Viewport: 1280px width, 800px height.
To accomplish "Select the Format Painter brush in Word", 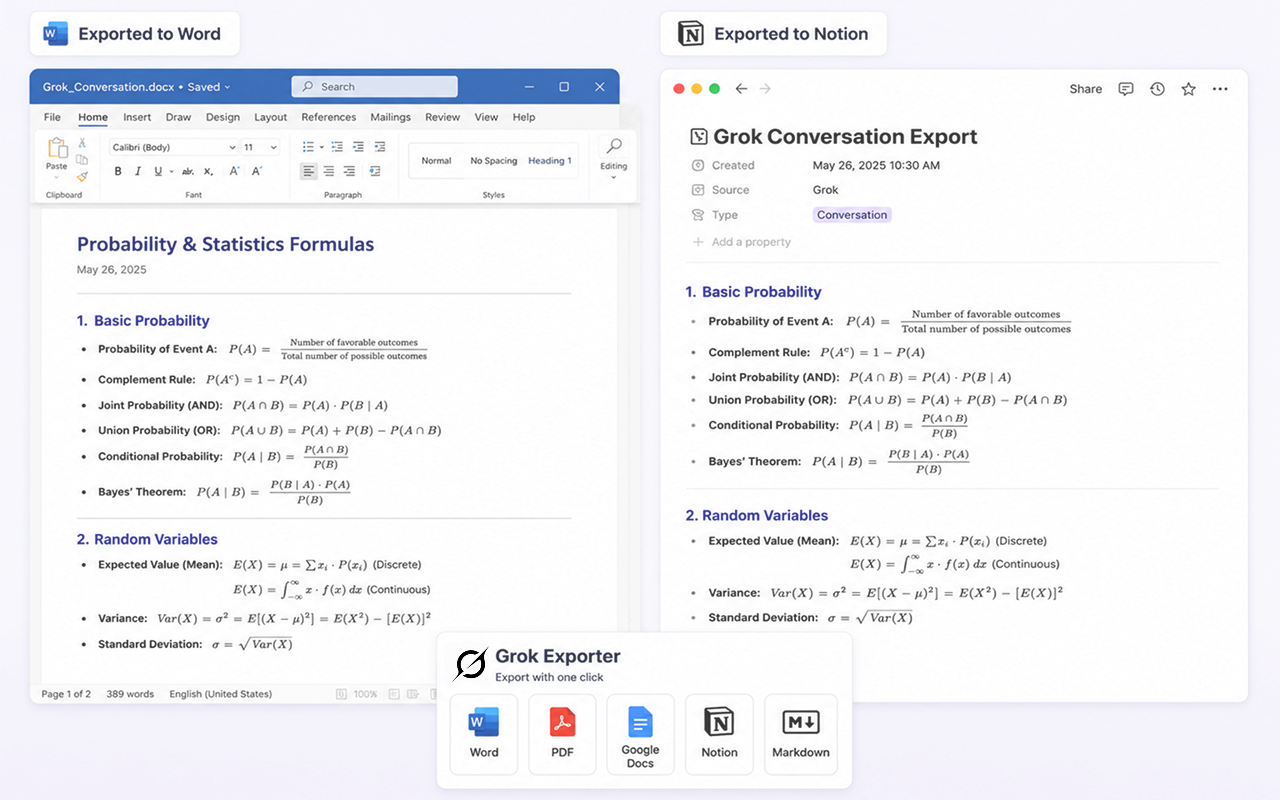I will pyautogui.click(x=82, y=177).
